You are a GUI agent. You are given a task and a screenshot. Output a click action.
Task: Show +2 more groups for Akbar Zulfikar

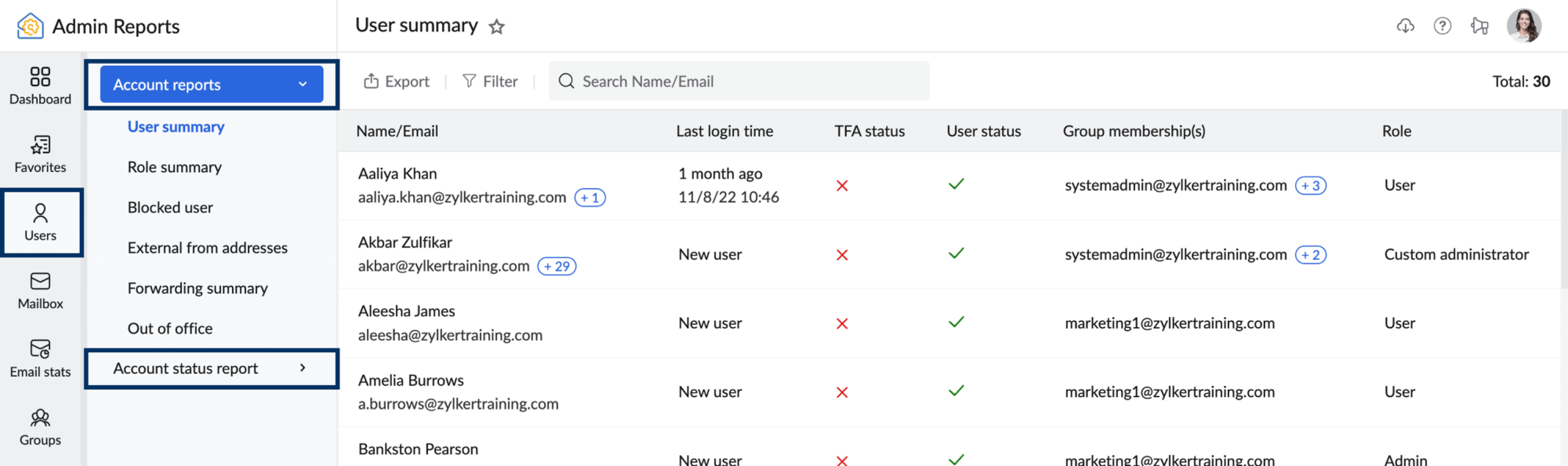(x=1310, y=255)
